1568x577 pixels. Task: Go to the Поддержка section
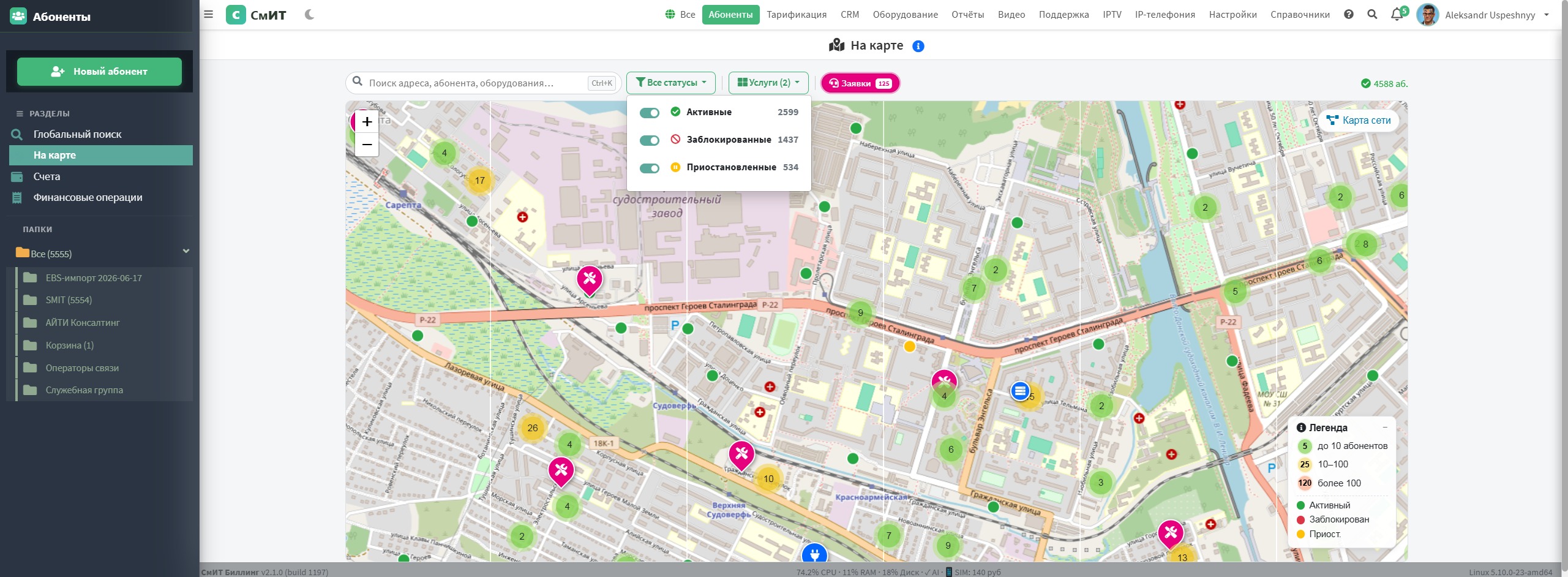tap(1063, 15)
